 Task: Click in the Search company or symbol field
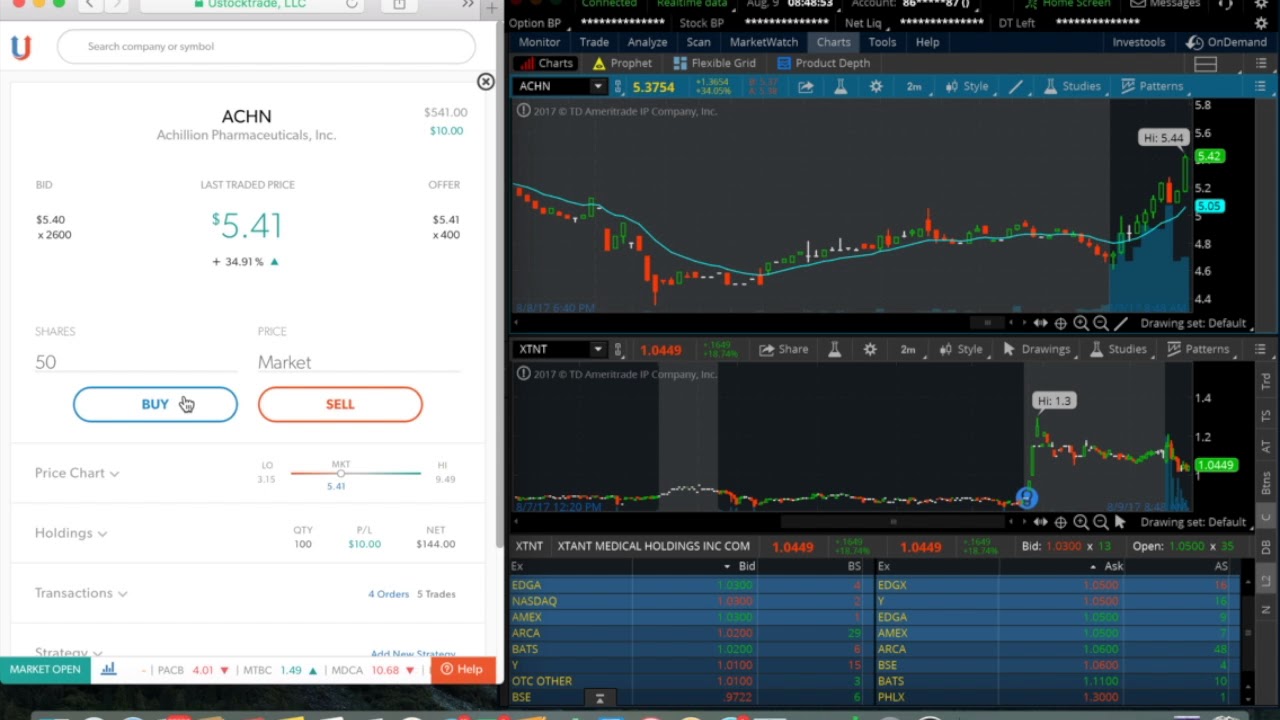coord(266,46)
